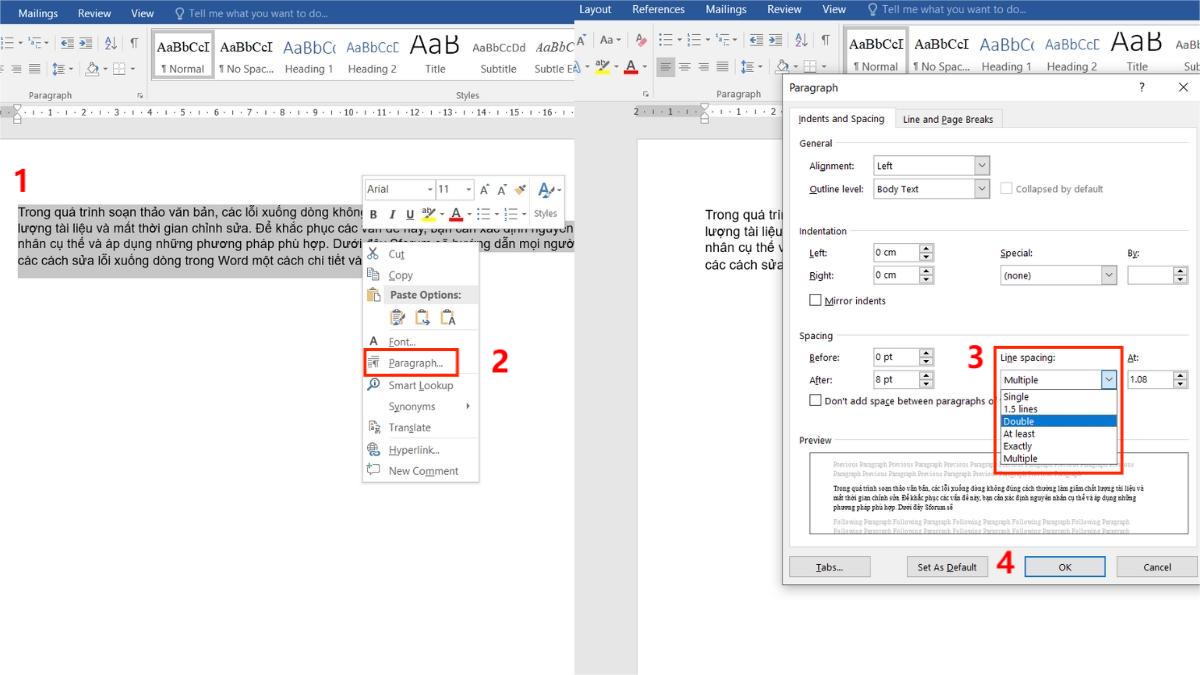The width and height of the screenshot is (1200, 675).
Task: Click the Before spacing spinner arrows
Action: (x=926, y=357)
